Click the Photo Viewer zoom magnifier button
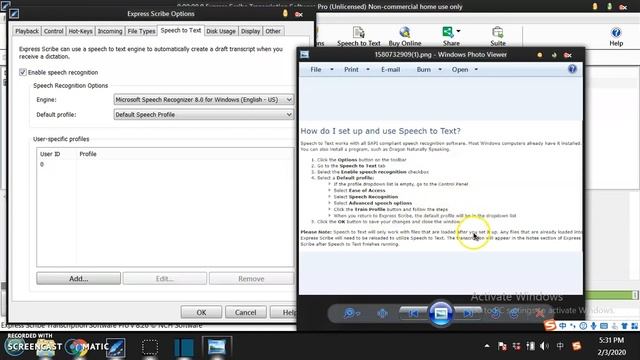 351,313
